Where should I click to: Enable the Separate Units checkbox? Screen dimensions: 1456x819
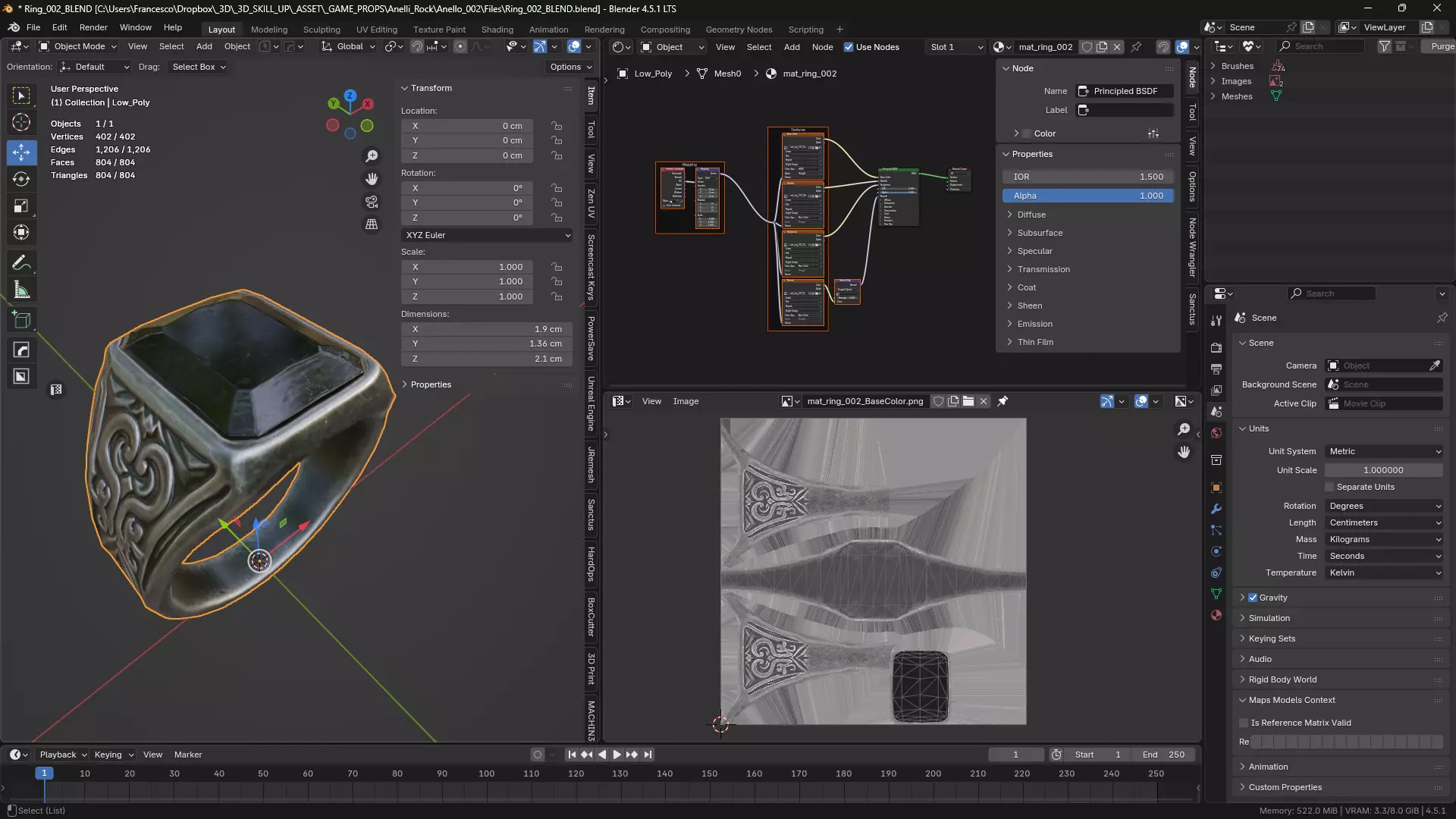click(x=1329, y=487)
